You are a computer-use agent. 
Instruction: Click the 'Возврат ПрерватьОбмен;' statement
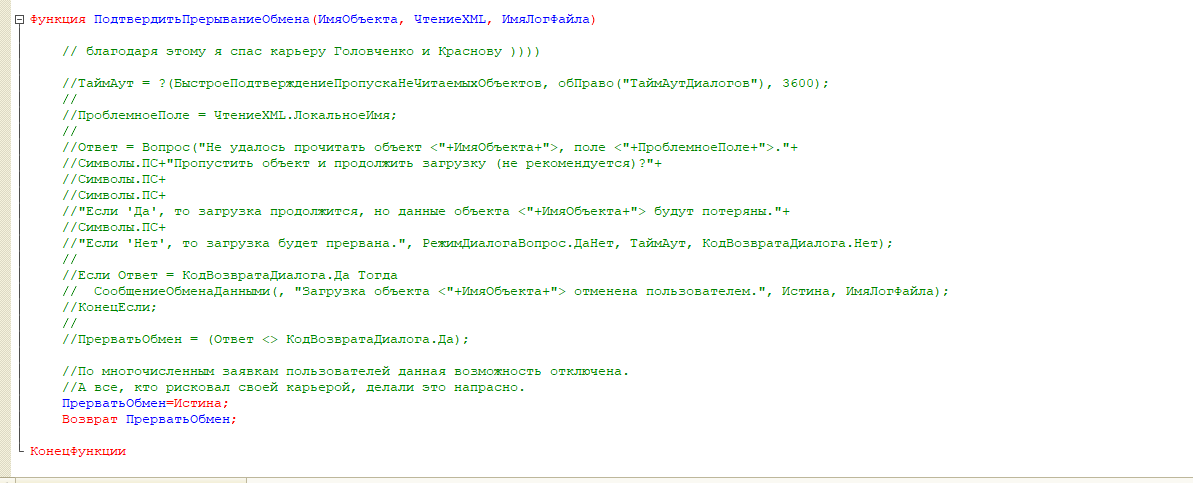click(x=150, y=419)
